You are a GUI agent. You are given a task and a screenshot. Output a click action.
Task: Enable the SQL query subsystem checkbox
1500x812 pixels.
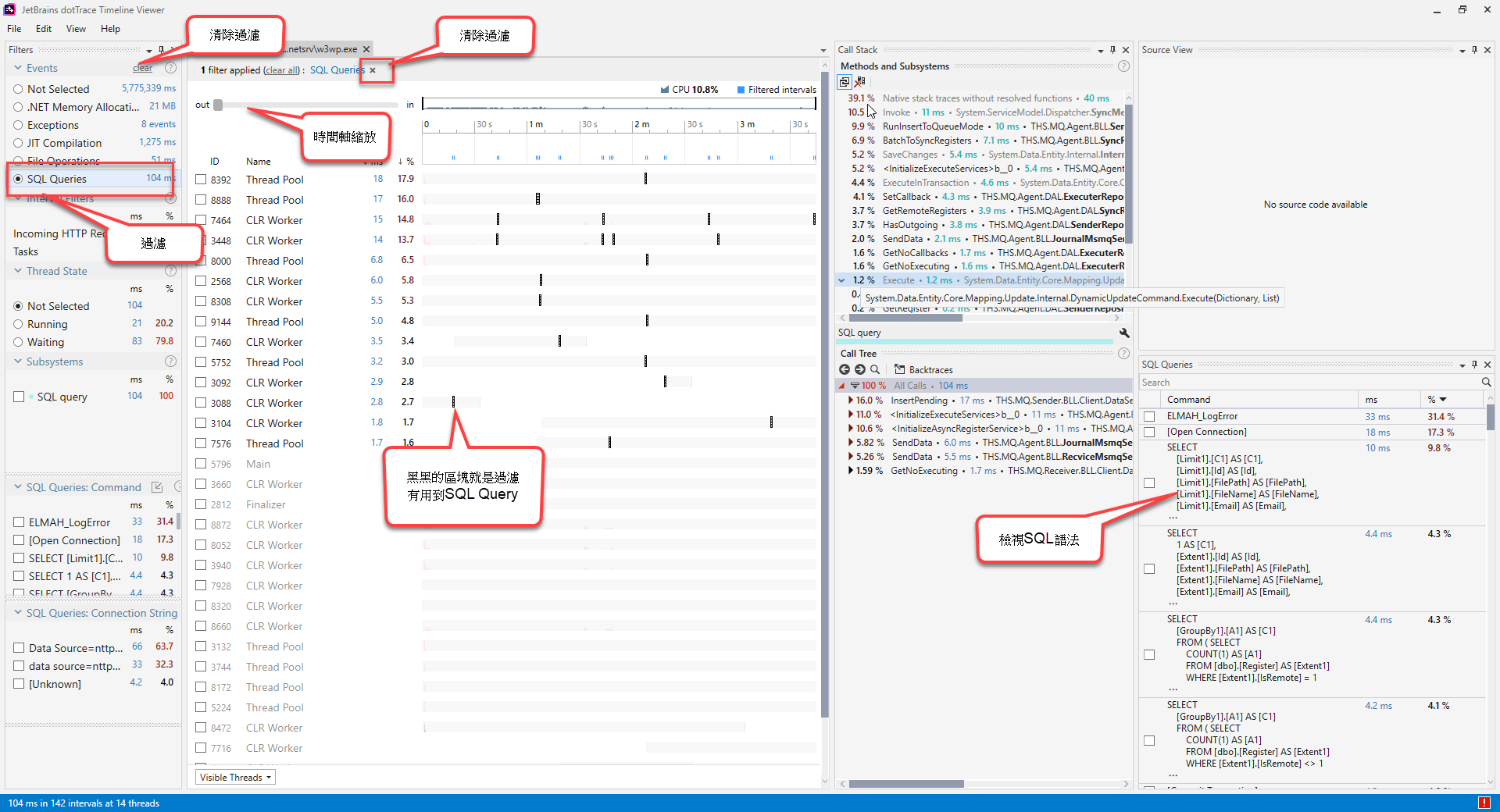point(19,396)
